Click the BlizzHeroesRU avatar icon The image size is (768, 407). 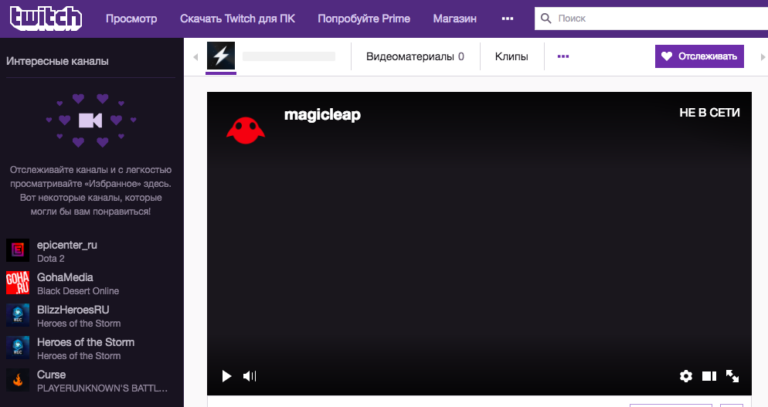point(18,315)
